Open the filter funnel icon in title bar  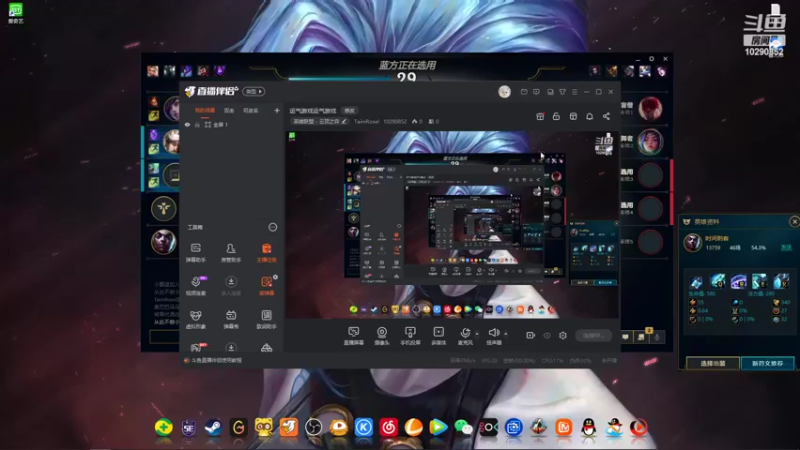[x=562, y=92]
